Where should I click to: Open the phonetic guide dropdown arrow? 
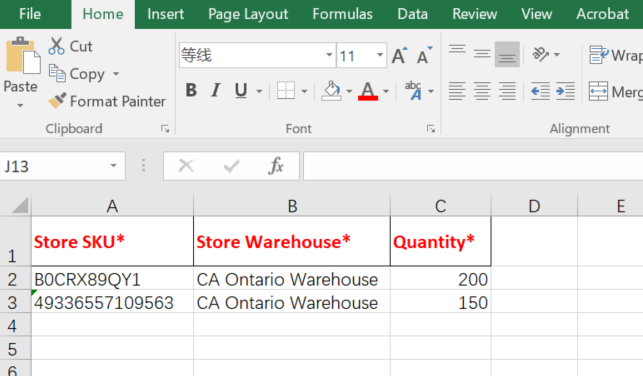(x=431, y=91)
